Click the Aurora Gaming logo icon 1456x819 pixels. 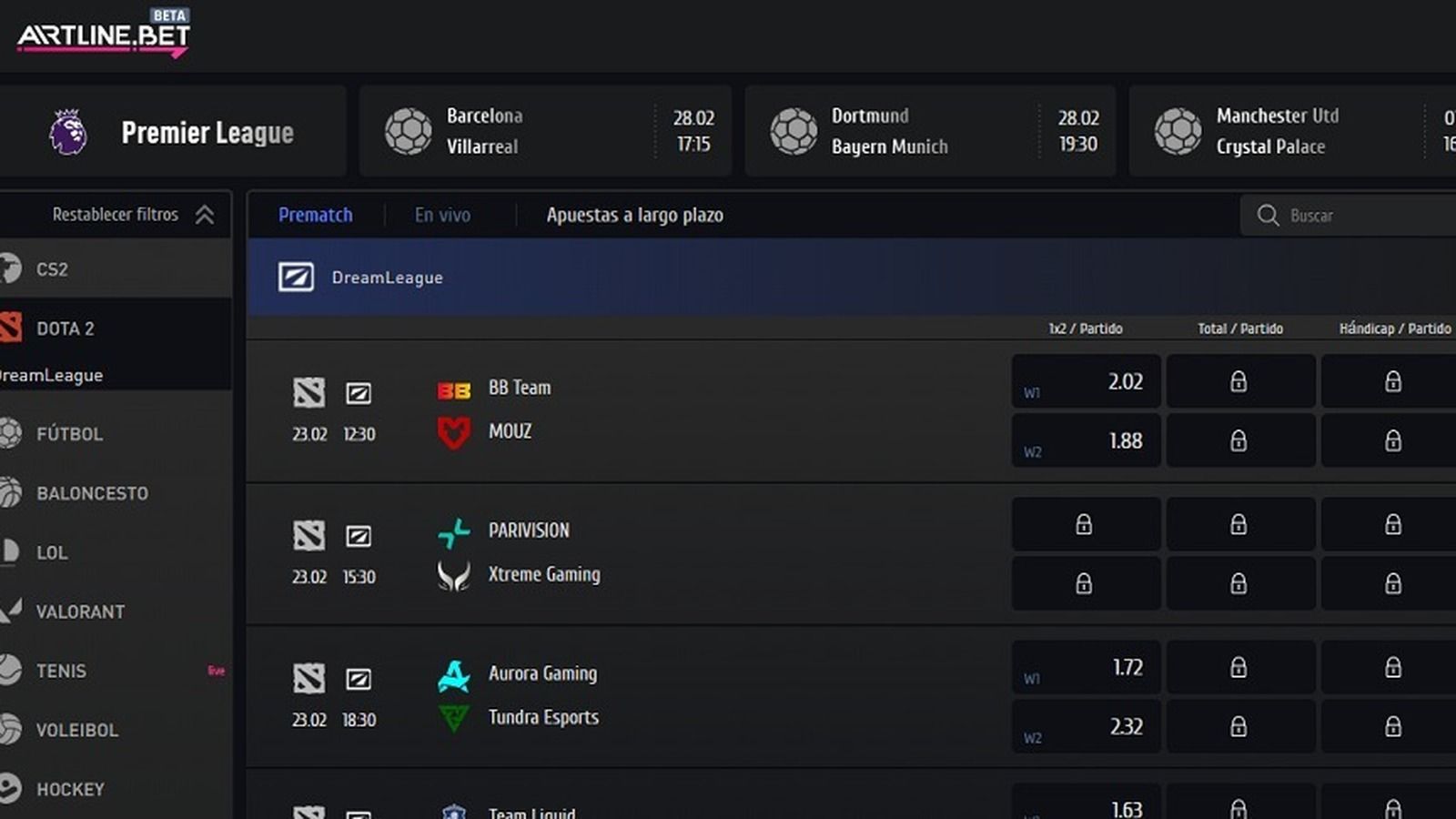coord(453,675)
